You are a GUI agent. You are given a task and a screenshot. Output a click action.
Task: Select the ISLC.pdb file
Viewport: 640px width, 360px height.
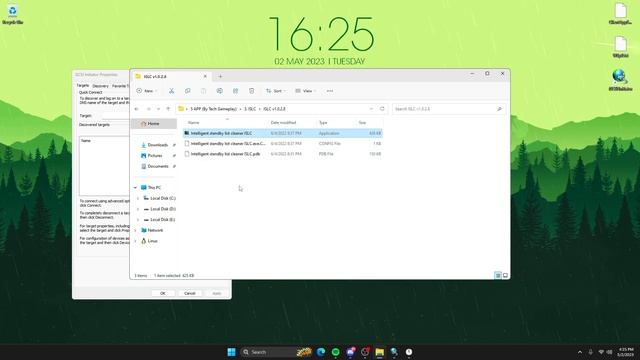[282, 154]
